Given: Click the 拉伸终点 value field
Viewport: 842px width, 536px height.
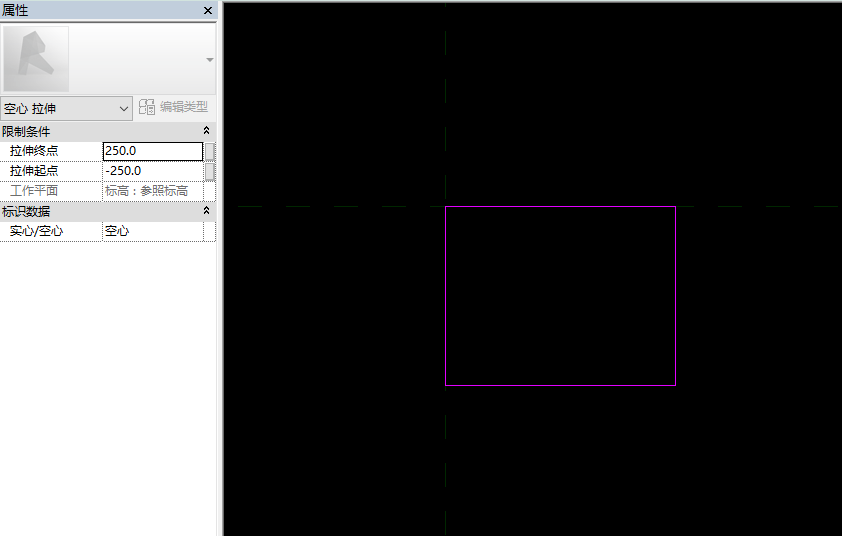Looking at the screenshot, I should click(152, 151).
